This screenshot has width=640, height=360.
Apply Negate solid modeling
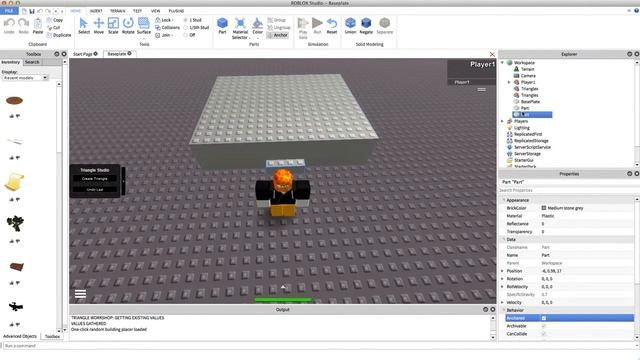point(366,26)
